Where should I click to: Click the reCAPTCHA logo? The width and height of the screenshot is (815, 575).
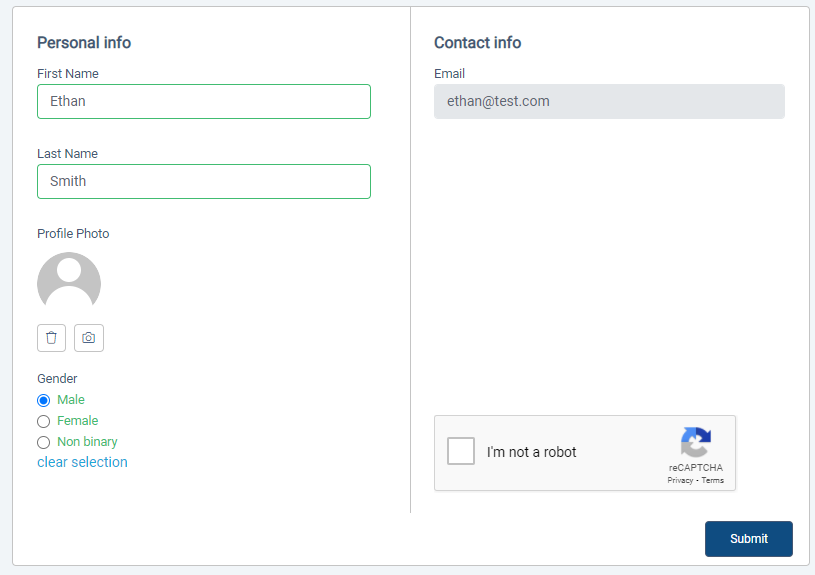[x=696, y=442]
